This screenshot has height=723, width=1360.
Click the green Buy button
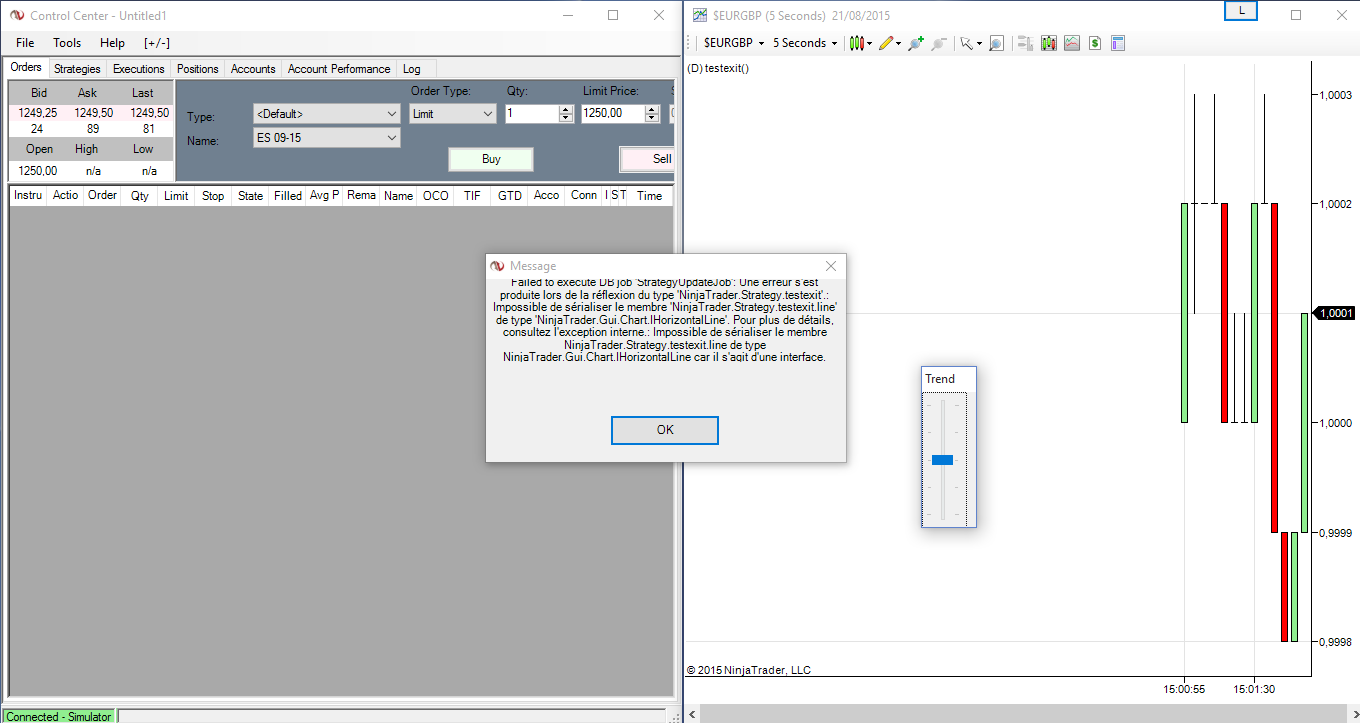[491, 159]
